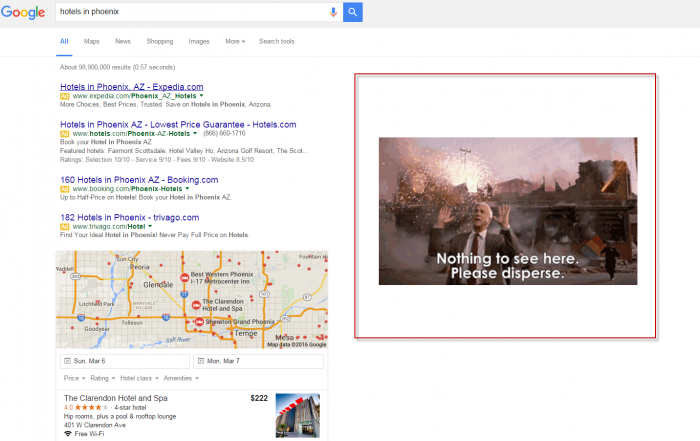Screen dimensions: 700x441
Task: Activate voice search microphone icon
Action: coord(333,12)
